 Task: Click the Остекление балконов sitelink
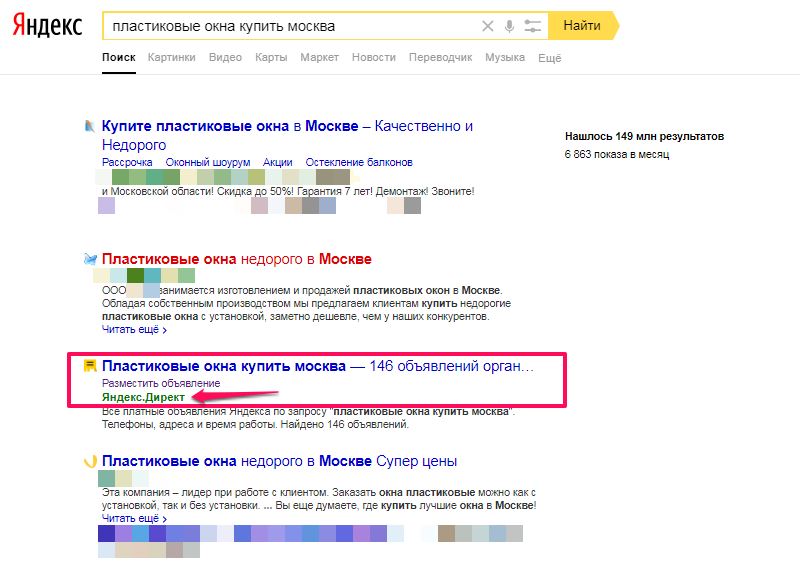pyautogui.click(x=359, y=162)
